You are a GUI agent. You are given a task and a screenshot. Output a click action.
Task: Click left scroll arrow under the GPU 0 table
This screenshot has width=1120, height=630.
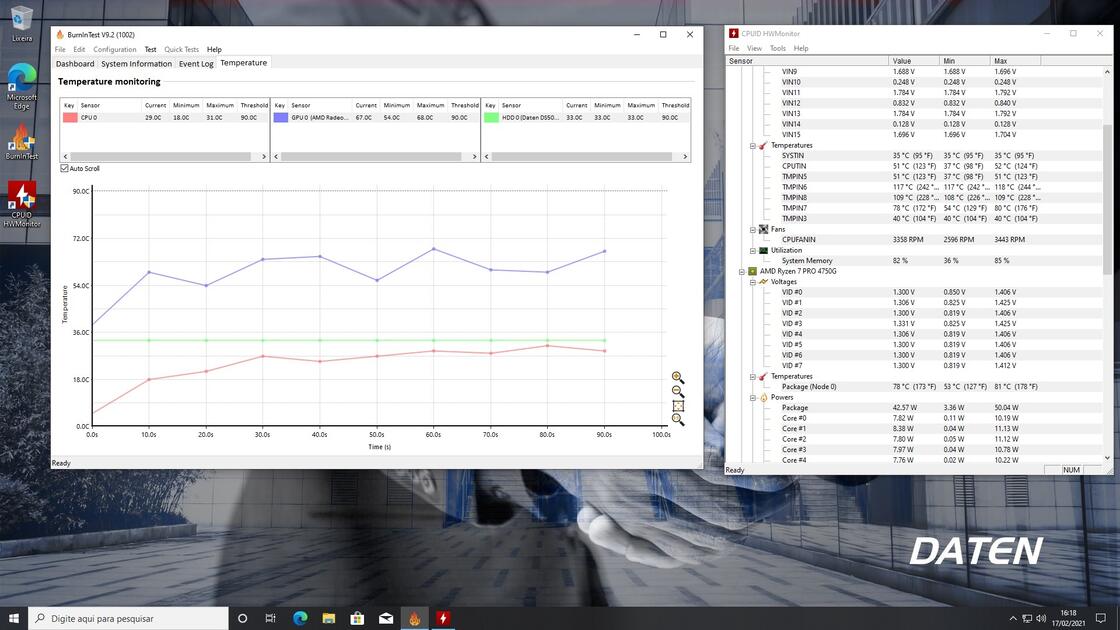[276, 156]
